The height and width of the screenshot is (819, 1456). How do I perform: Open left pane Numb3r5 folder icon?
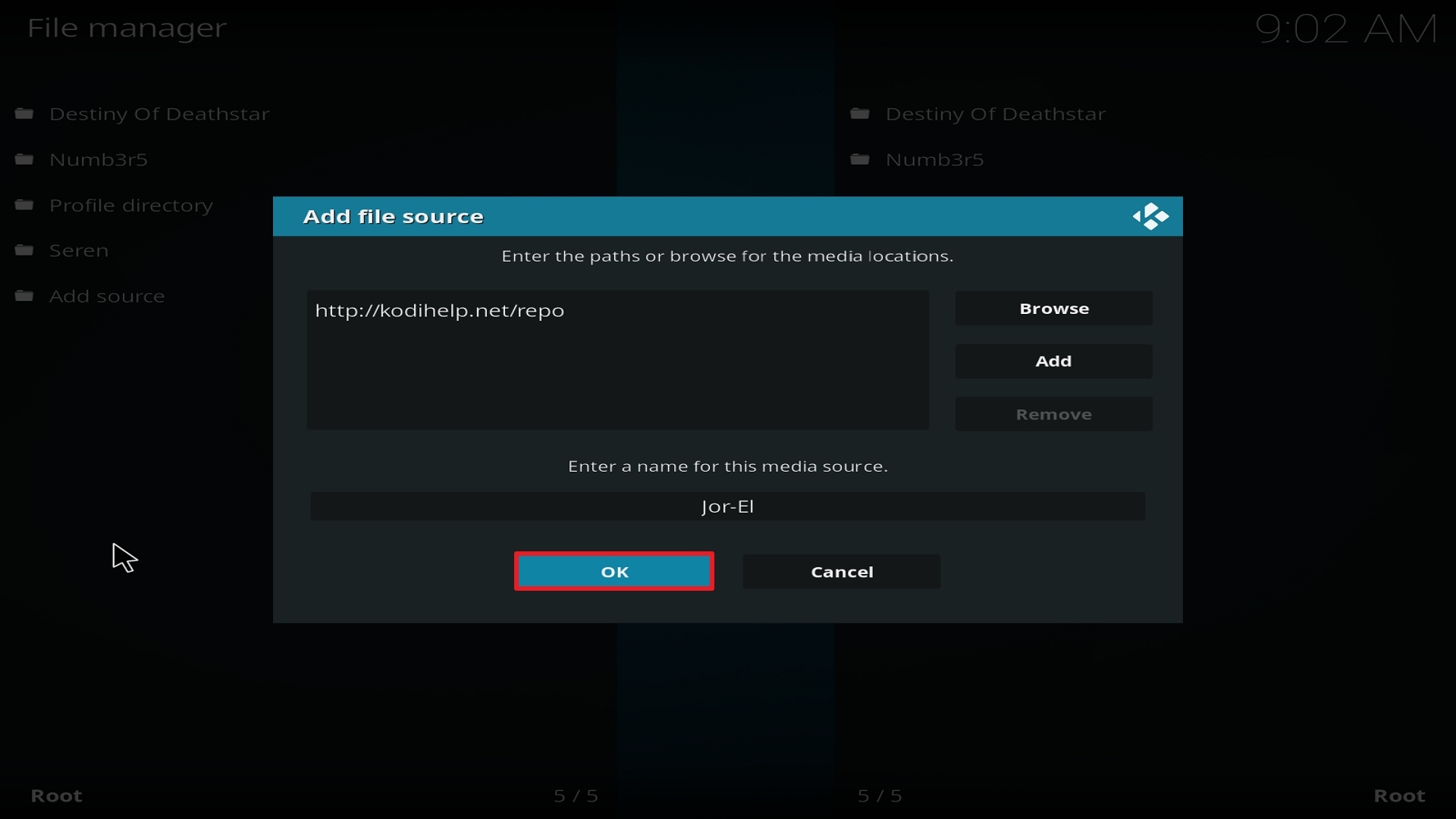(x=24, y=159)
